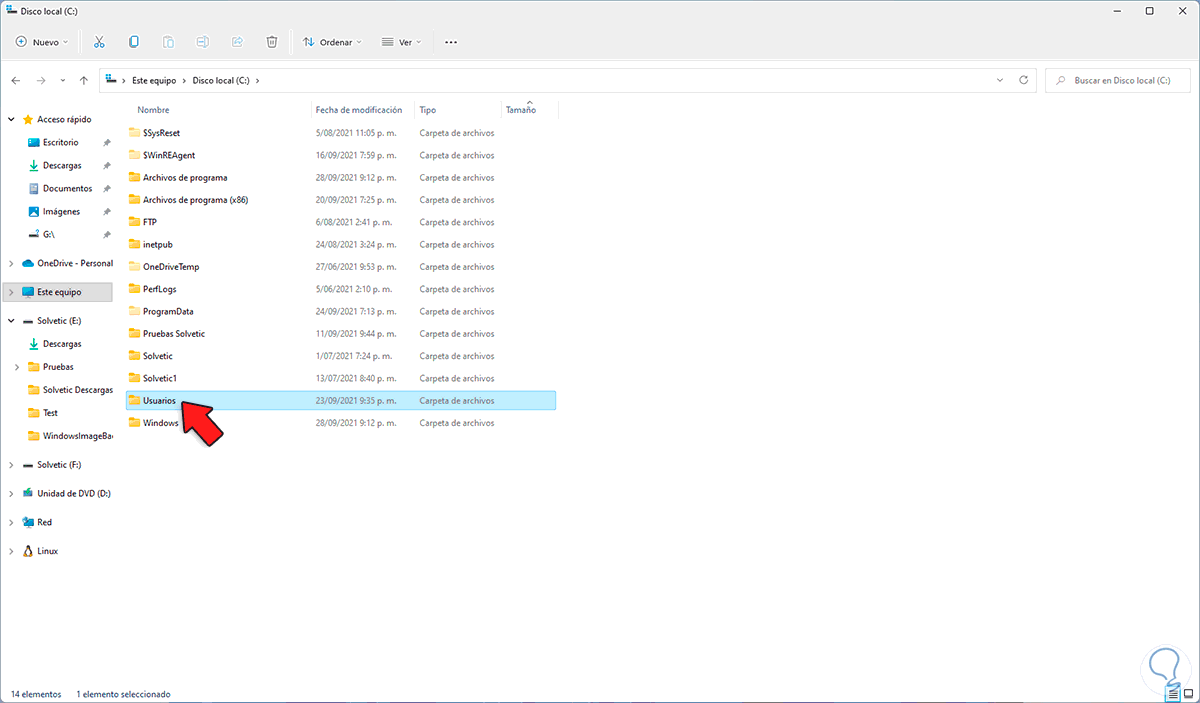Go forward with the right arrow
The width and height of the screenshot is (1200, 703).
tap(41, 80)
